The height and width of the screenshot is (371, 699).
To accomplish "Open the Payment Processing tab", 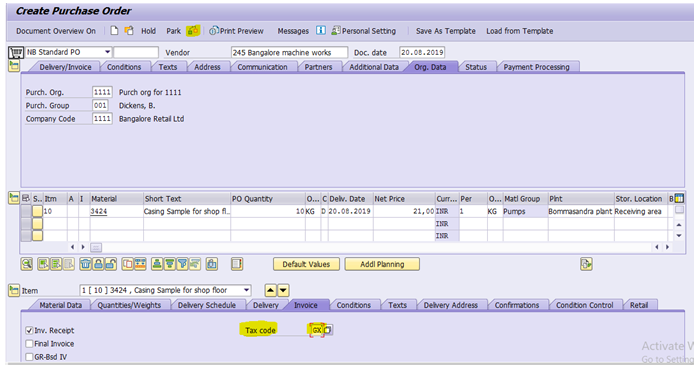I will (x=536, y=67).
